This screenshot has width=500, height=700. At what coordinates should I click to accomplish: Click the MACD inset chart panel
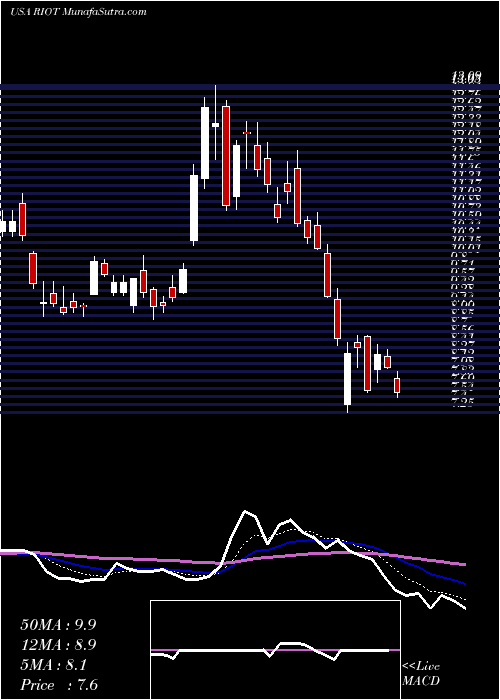pyautogui.click(x=275, y=650)
